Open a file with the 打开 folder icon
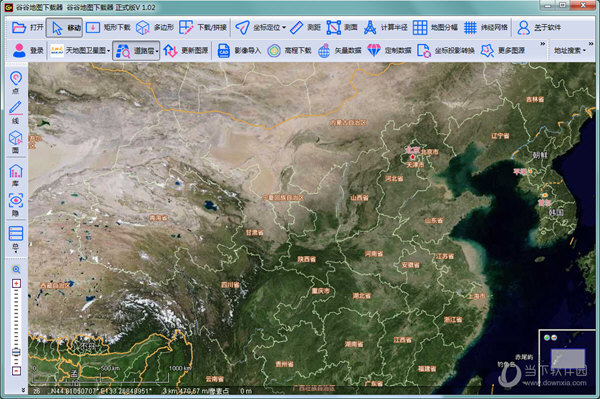 click(x=18, y=28)
